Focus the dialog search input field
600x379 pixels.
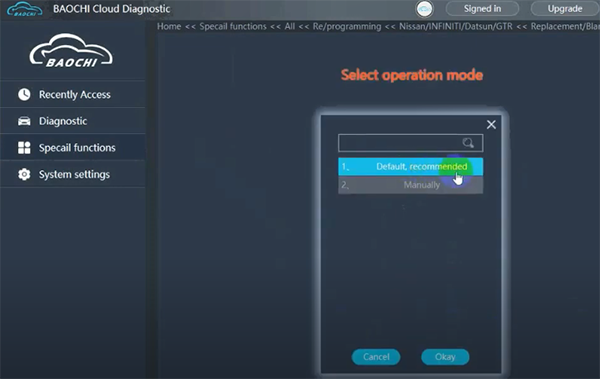(x=411, y=143)
